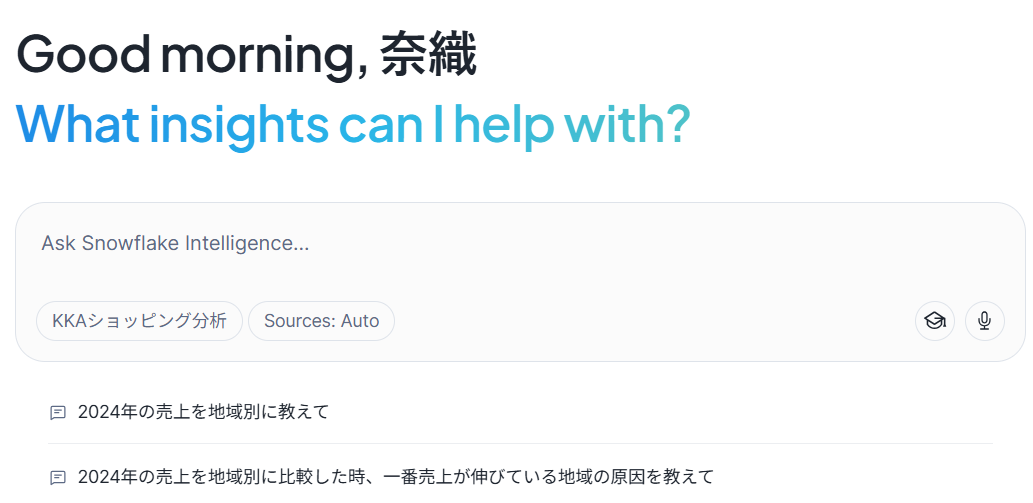Open the Sources: Auto selector

point(321,321)
